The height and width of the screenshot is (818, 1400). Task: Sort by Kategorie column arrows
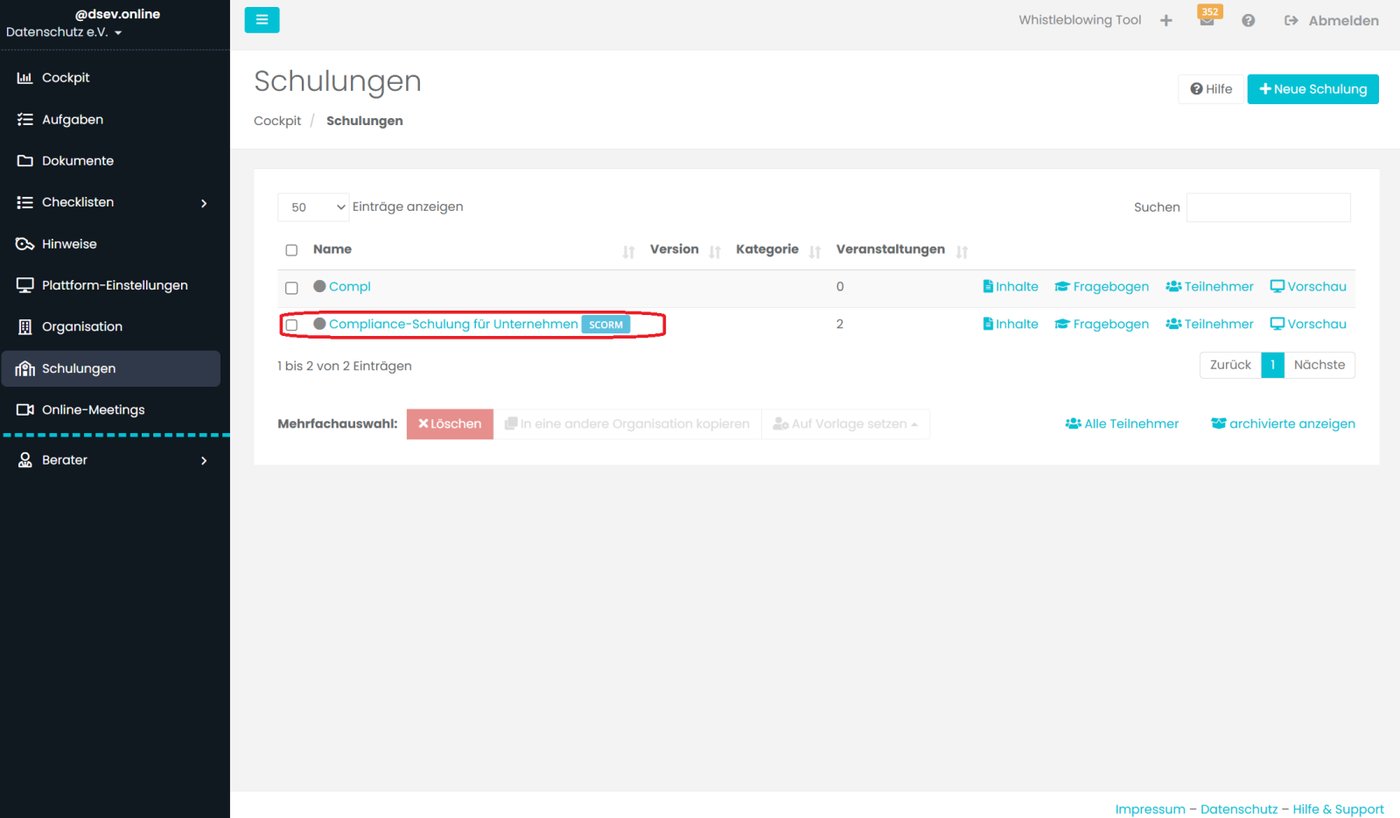pyautogui.click(x=815, y=252)
